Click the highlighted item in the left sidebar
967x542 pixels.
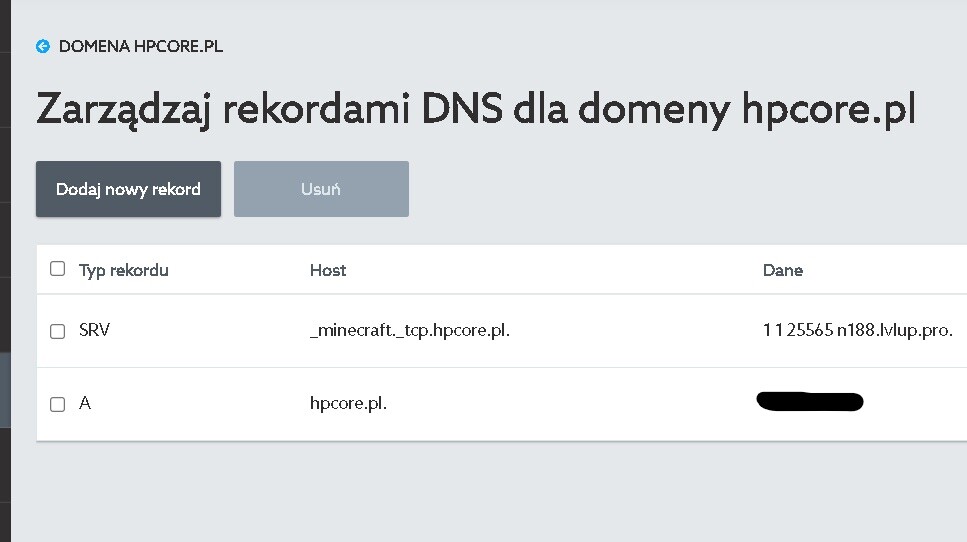4,390
